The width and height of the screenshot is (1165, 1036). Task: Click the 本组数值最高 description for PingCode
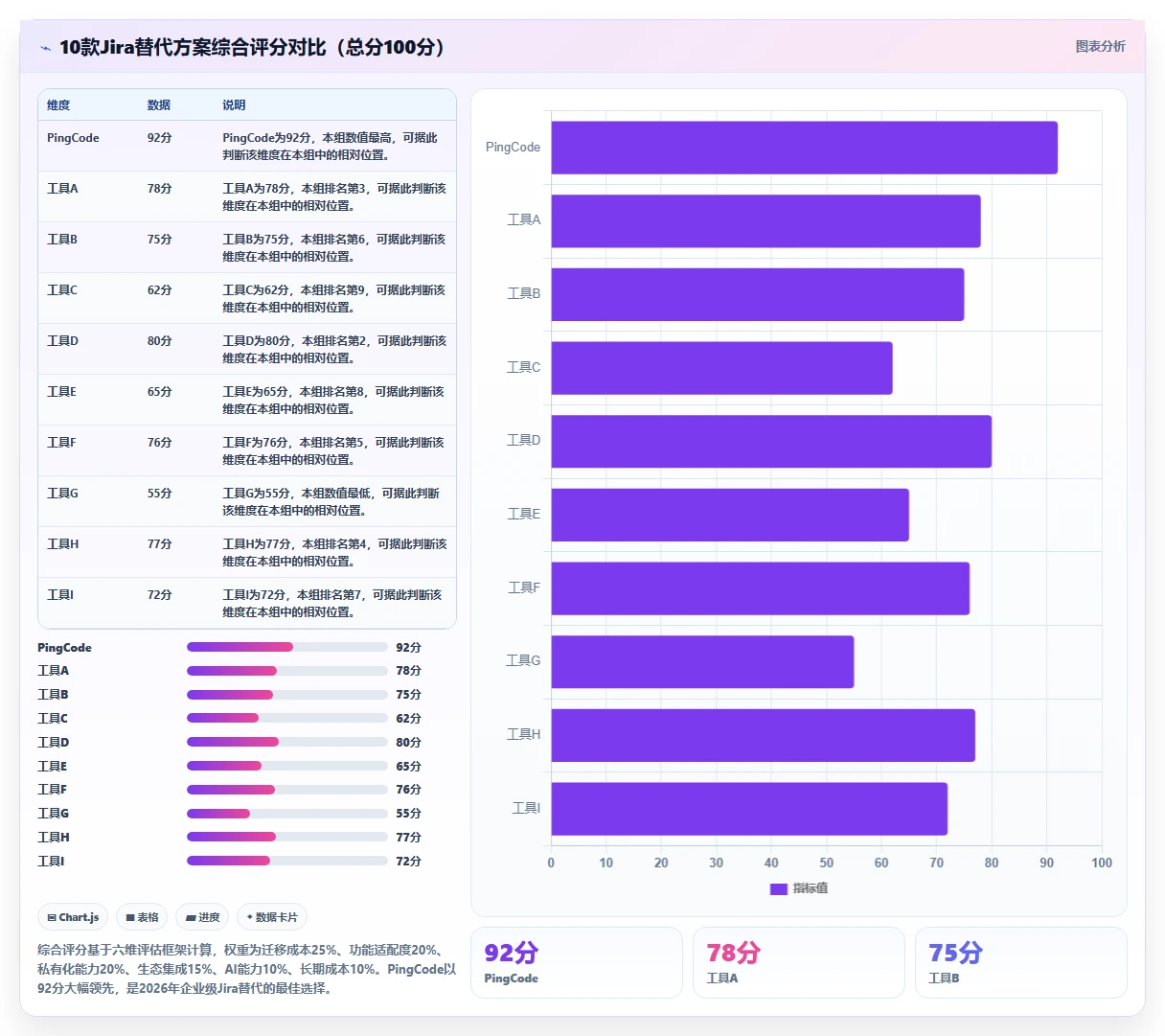pos(331,147)
